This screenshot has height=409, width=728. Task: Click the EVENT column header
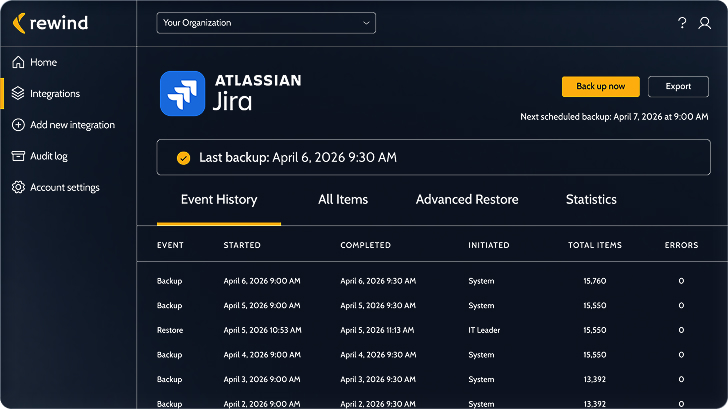(170, 245)
